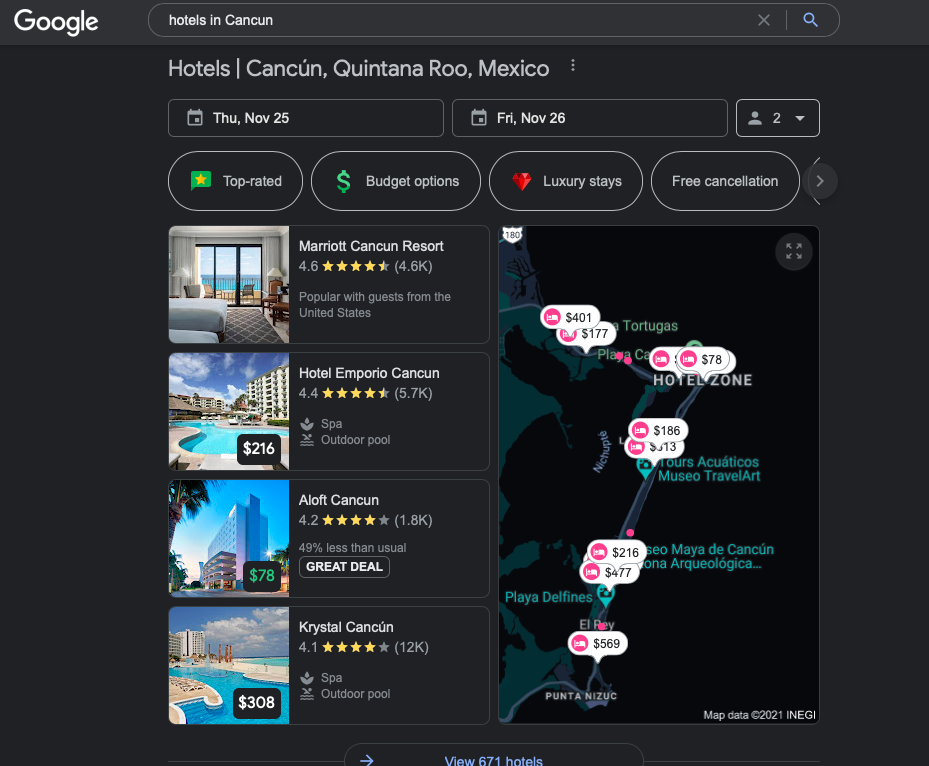The width and height of the screenshot is (929, 766).
Task: Open the Marriott Cancun Resort listing title
Action: [x=371, y=246]
